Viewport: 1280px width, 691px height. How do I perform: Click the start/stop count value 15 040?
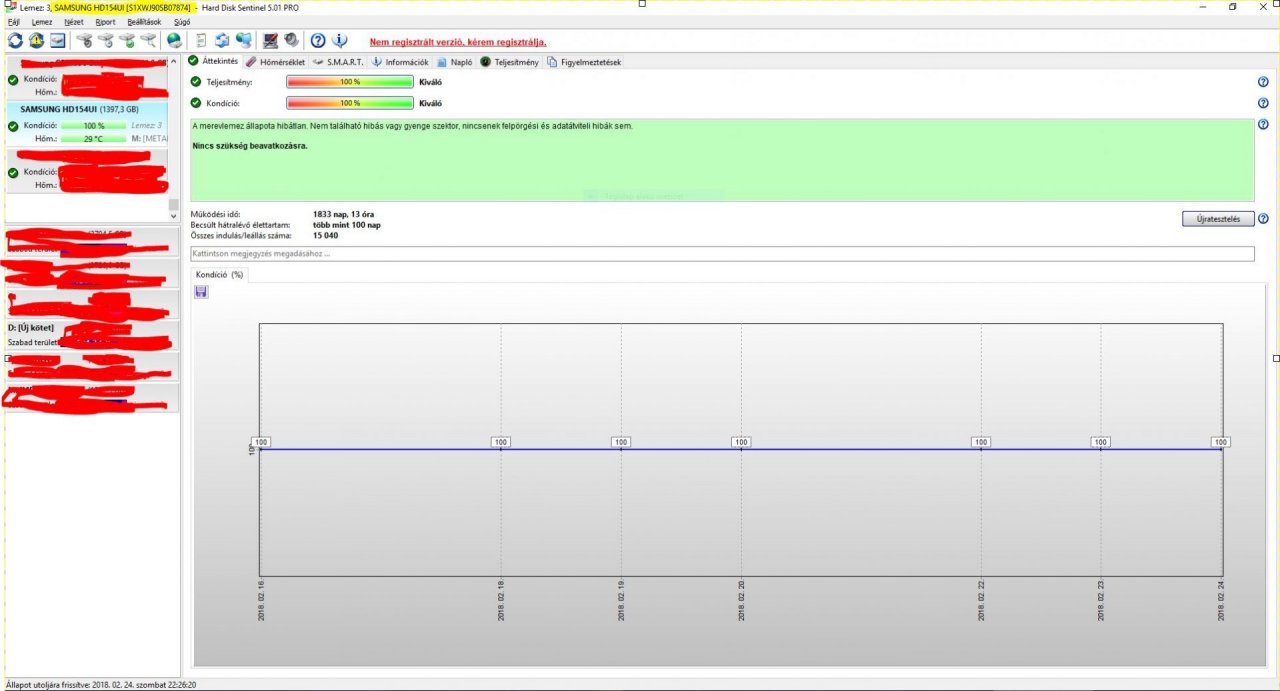(x=325, y=235)
